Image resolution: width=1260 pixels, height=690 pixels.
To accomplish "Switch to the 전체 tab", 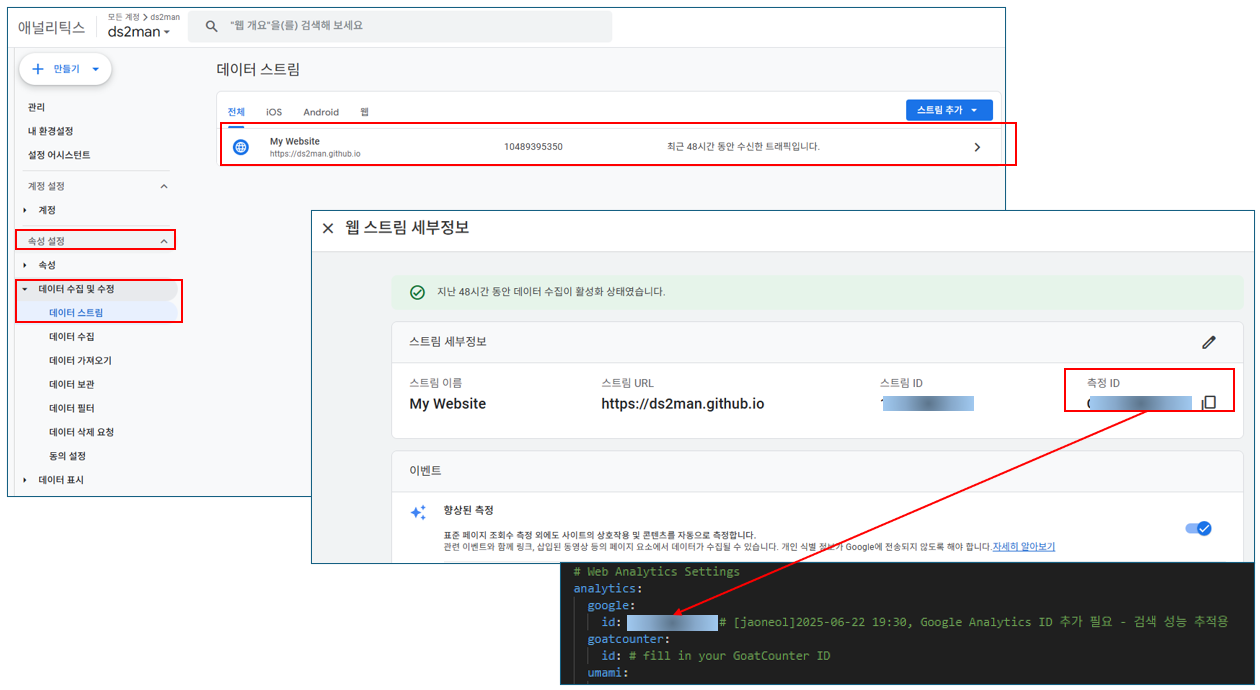I will click(236, 112).
